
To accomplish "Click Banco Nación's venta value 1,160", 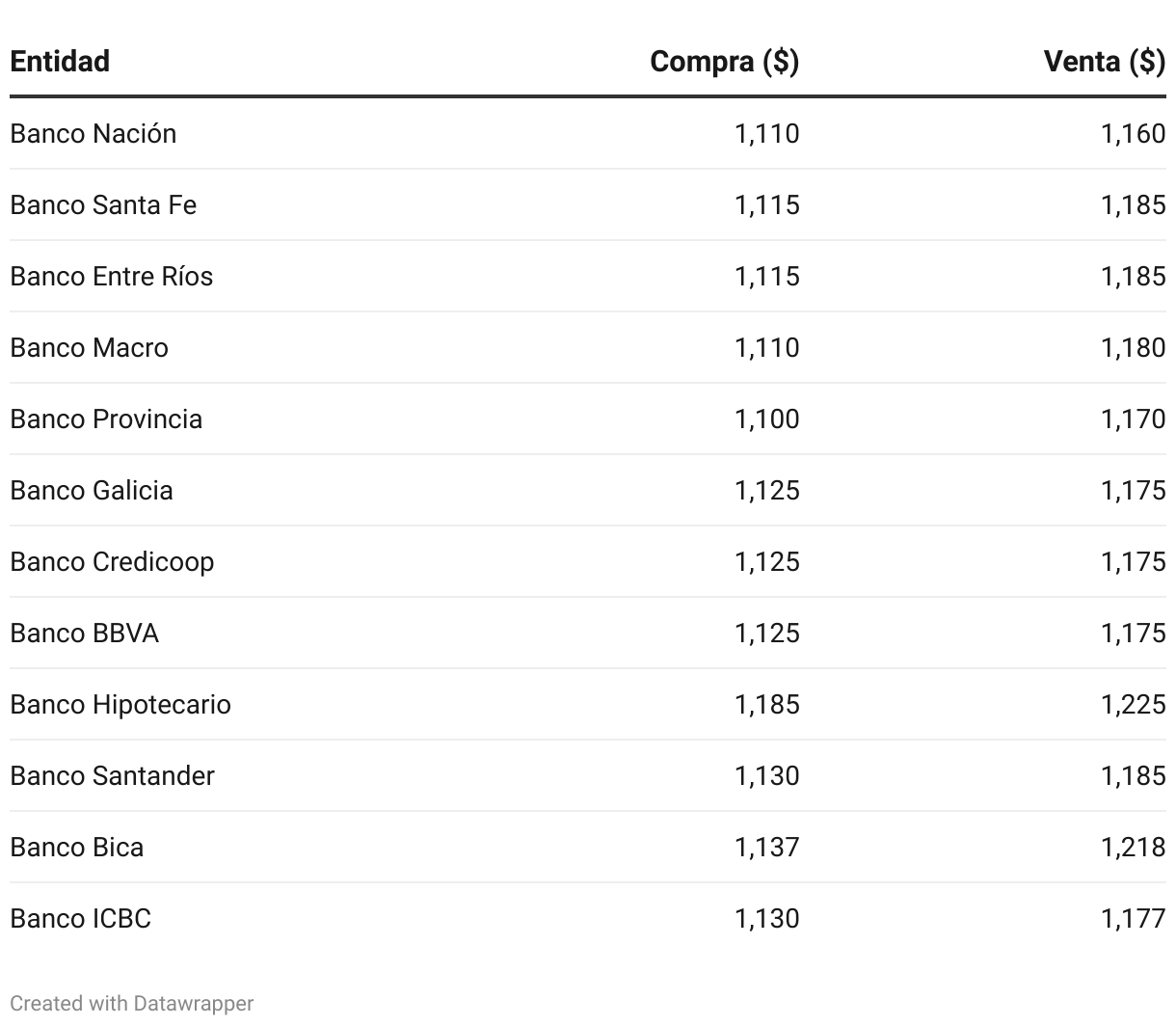I will [1133, 133].
